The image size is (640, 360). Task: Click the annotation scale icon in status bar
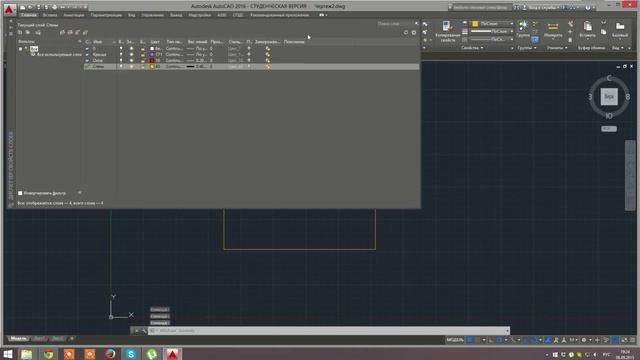point(564,340)
